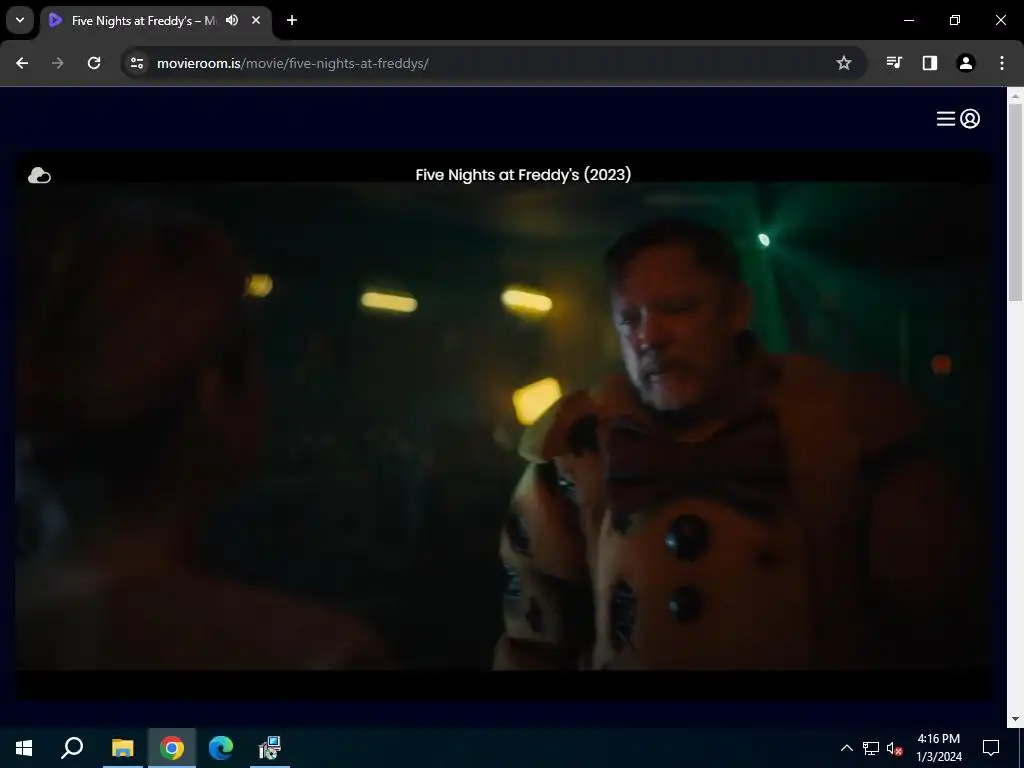Open the media control icon in toolbar
Image resolution: width=1024 pixels, height=768 pixels.
pyautogui.click(x=894, y=63)
